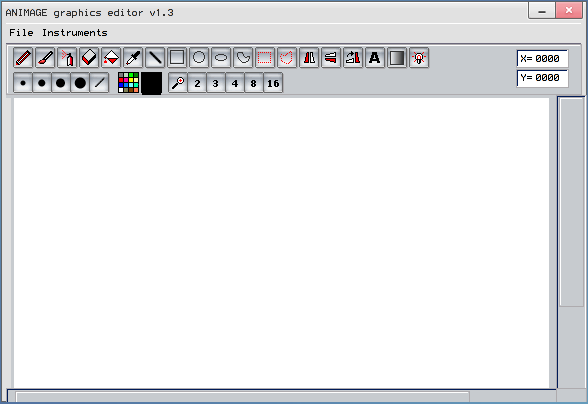Set zoom level to 2

(x=197, y=83)
